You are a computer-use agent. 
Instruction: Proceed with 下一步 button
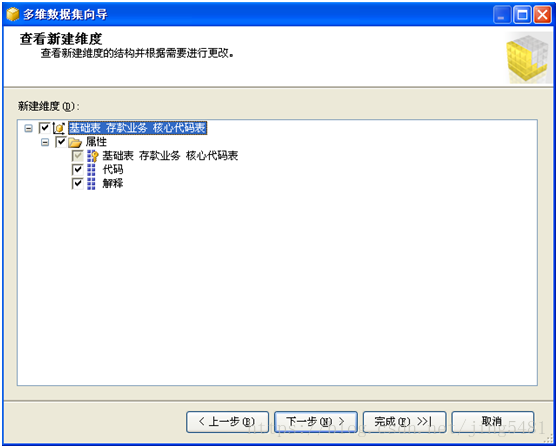pos(316,422)
